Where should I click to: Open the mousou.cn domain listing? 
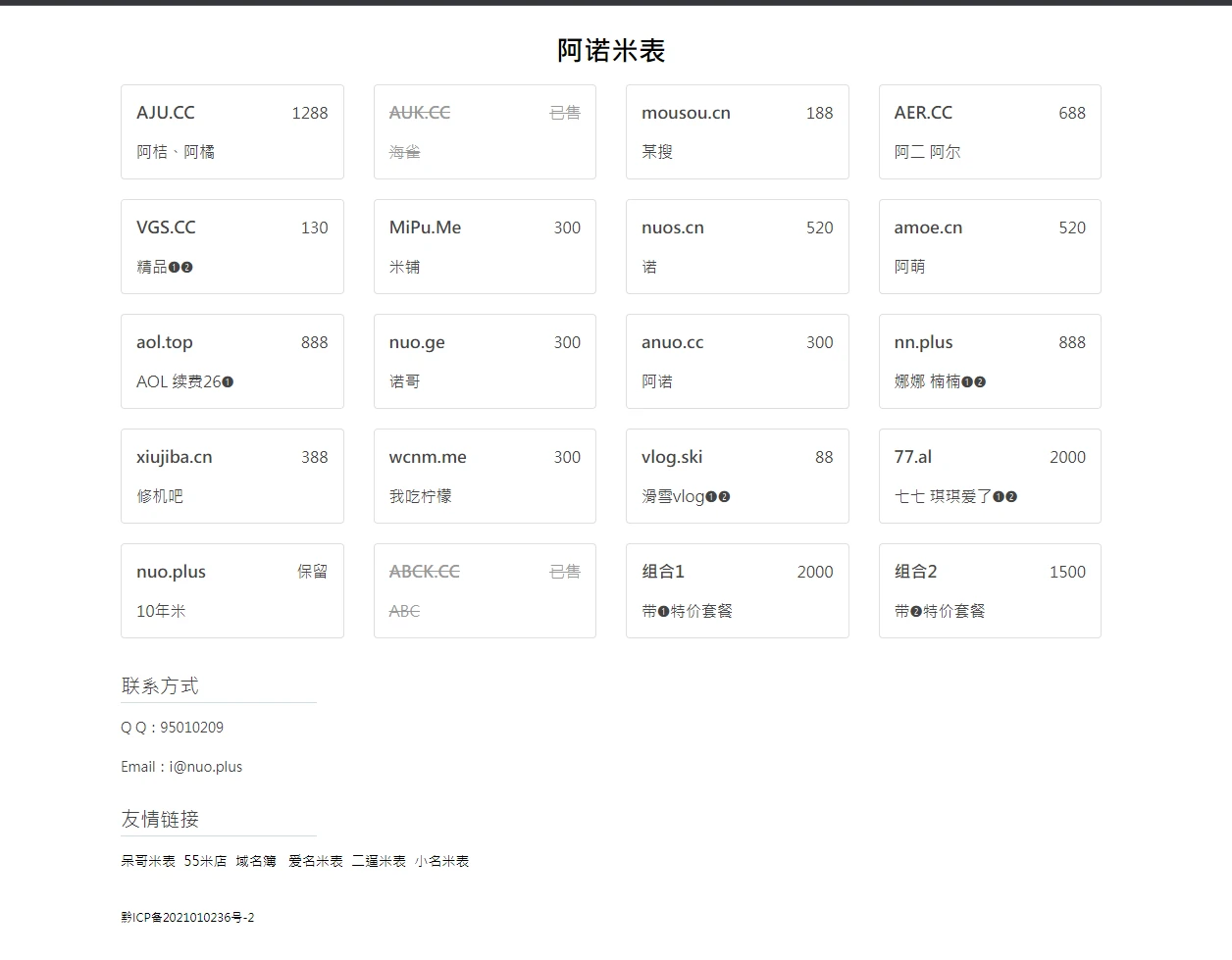[x=737, y=132]
